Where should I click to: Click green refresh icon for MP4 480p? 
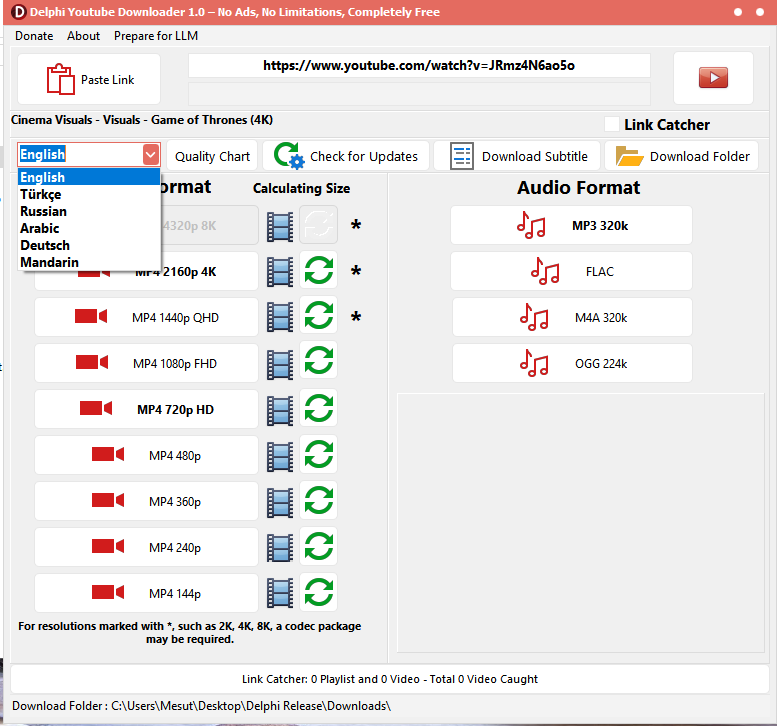click(319, 454)
